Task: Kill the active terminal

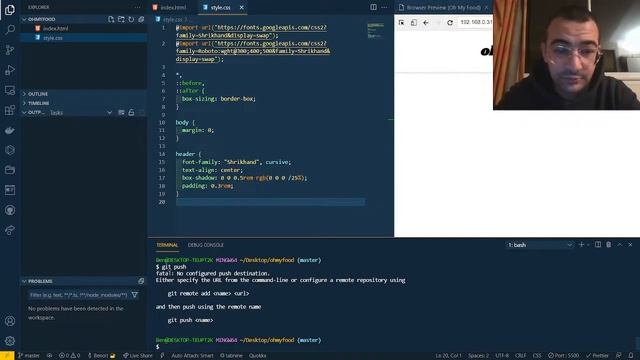Action: click(609, 244)
